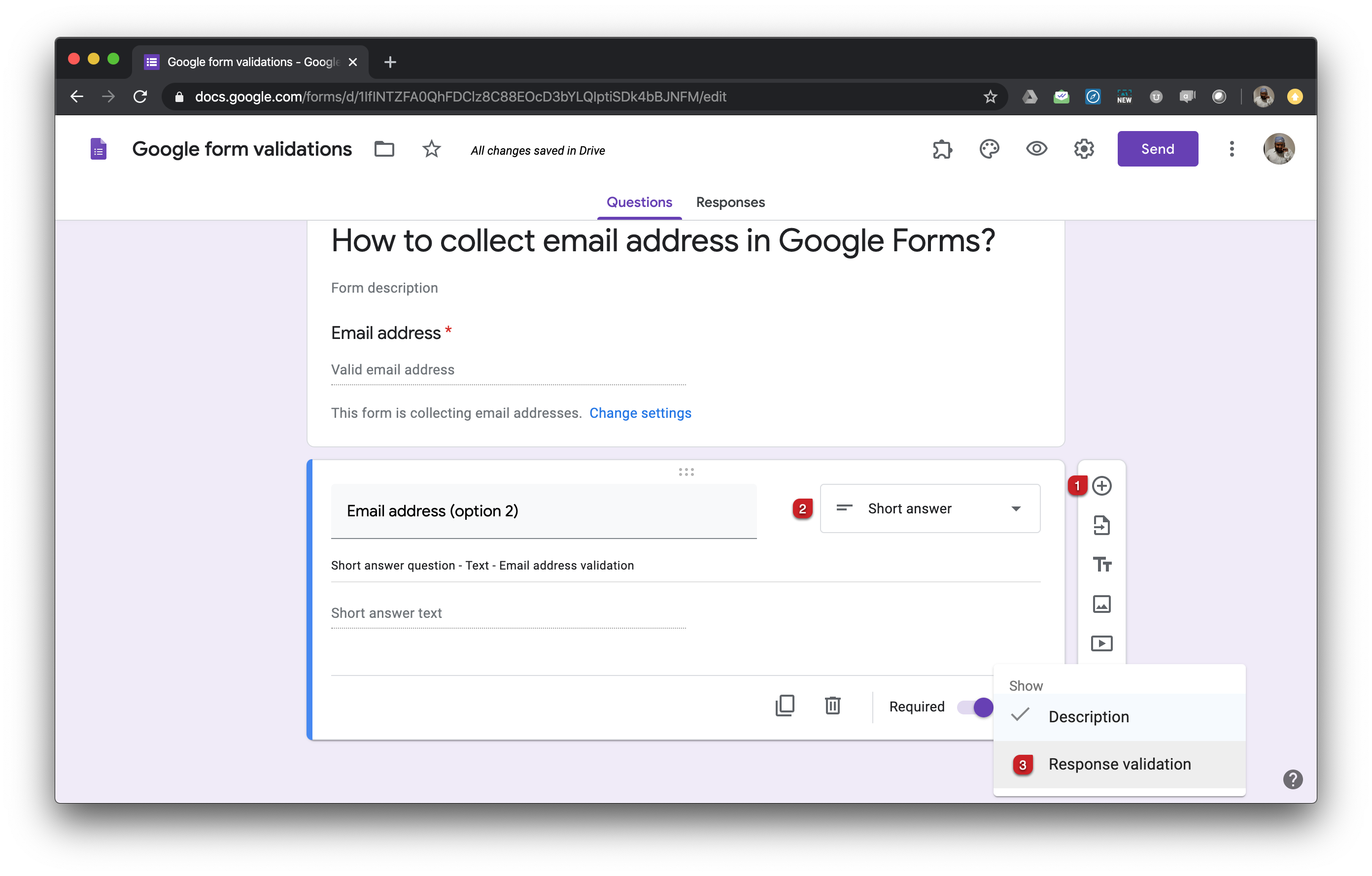Duplicate the Email address question
The height and width of the screenshot is (876, 1372).
pos(785,706)
